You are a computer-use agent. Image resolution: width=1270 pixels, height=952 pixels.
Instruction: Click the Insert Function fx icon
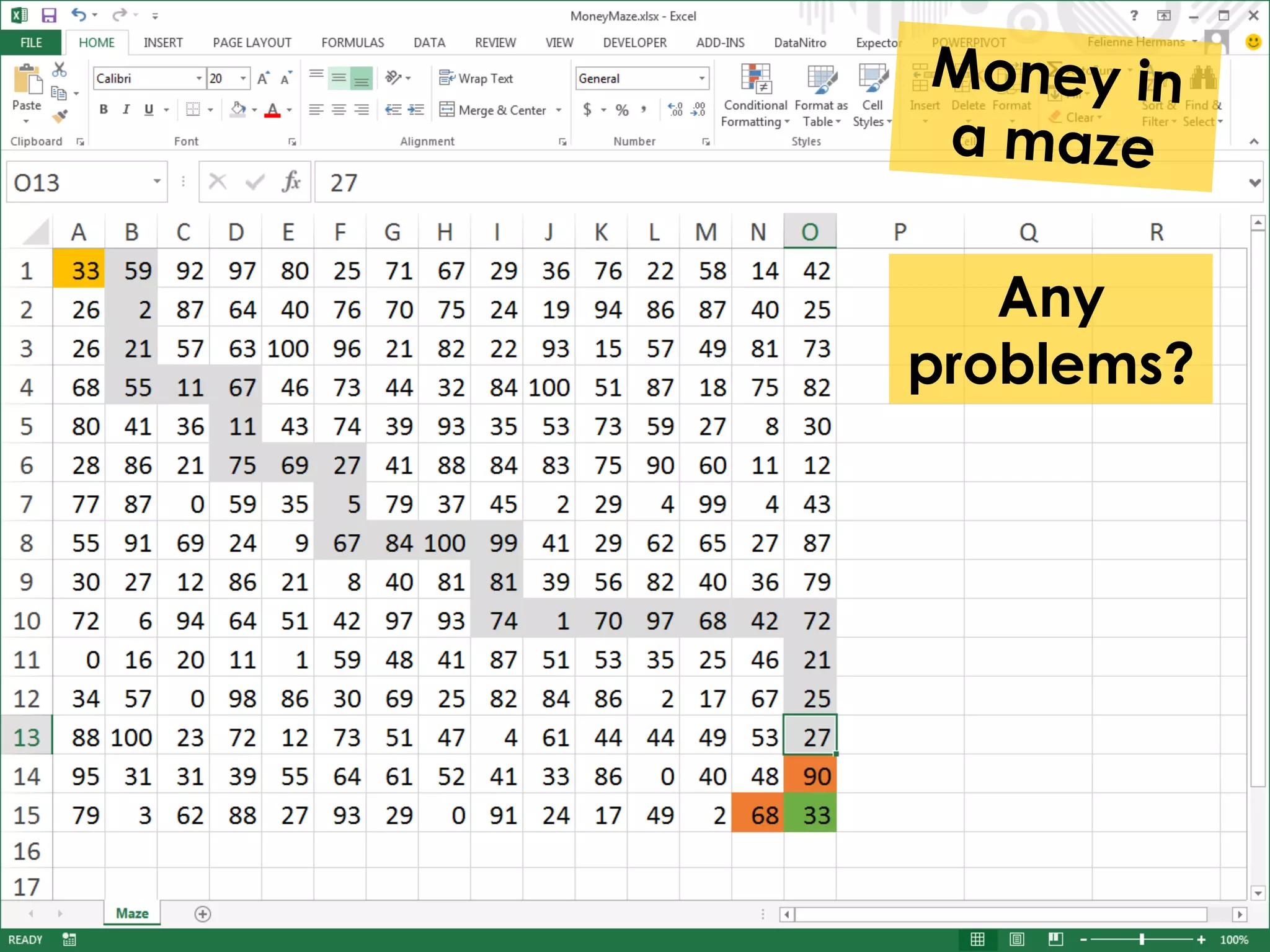tap(291, 182)
